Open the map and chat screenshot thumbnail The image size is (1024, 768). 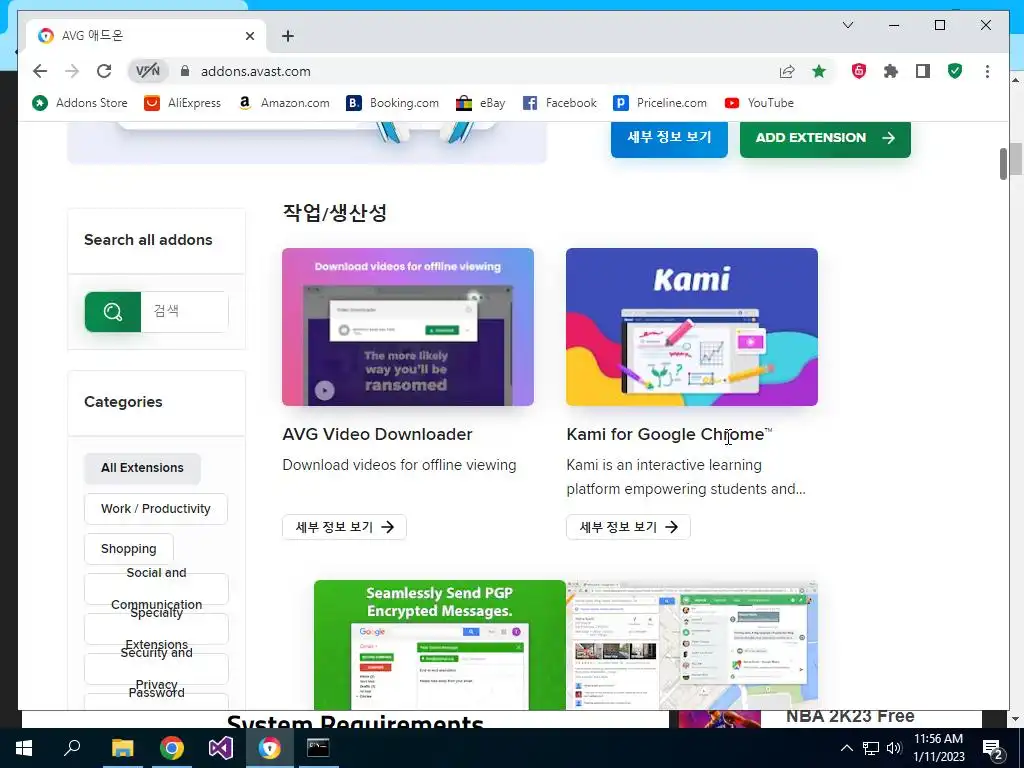tap(692, 645)
